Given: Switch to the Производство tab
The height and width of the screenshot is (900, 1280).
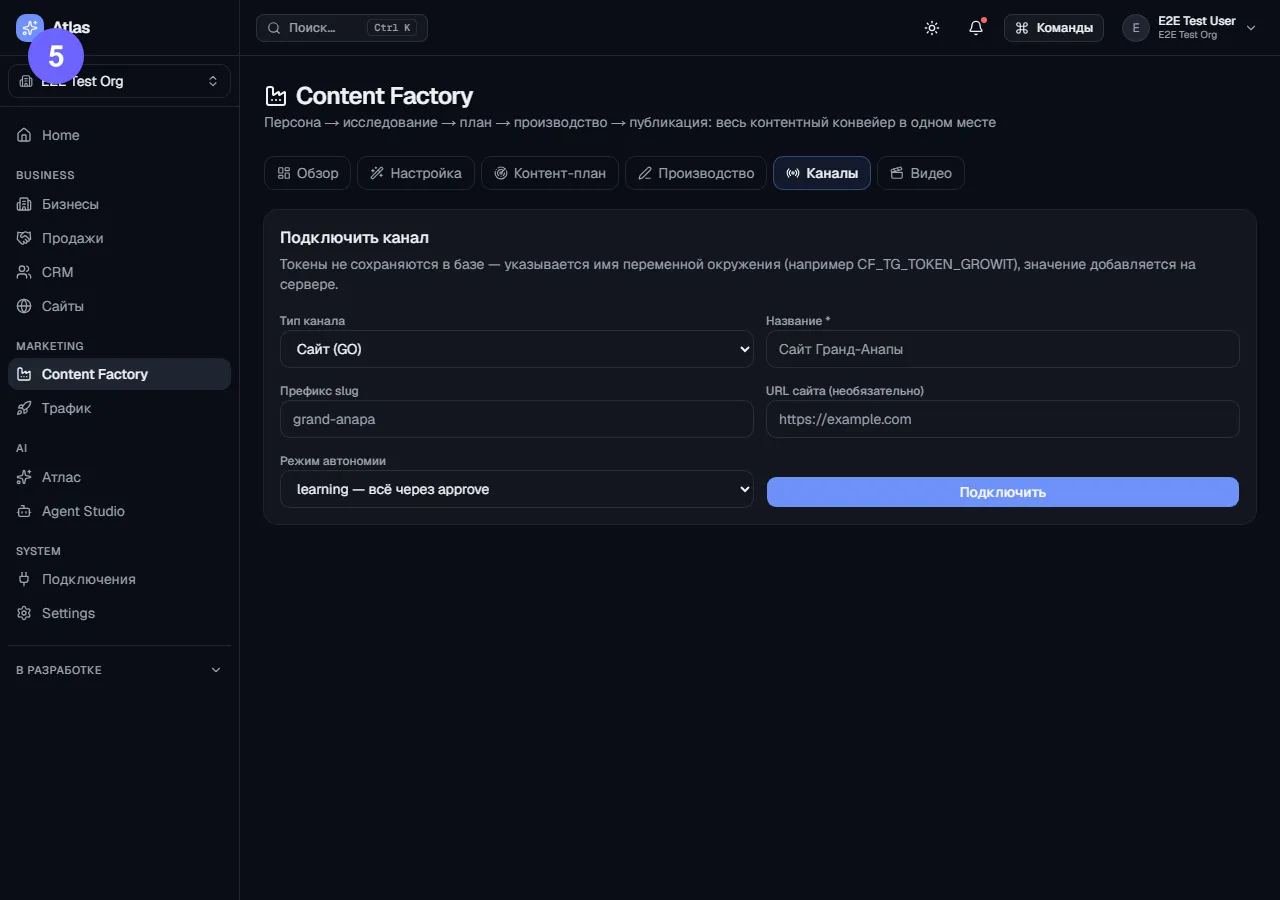Looking at the screenshot, I should point(696,173).
